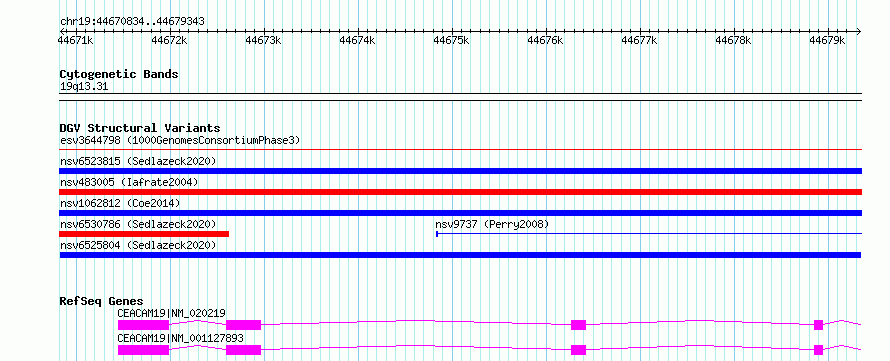
Task: Click the first exon of CEACAM19 NM_001127893
Action: pyautogui.click(x=143, y=350)
